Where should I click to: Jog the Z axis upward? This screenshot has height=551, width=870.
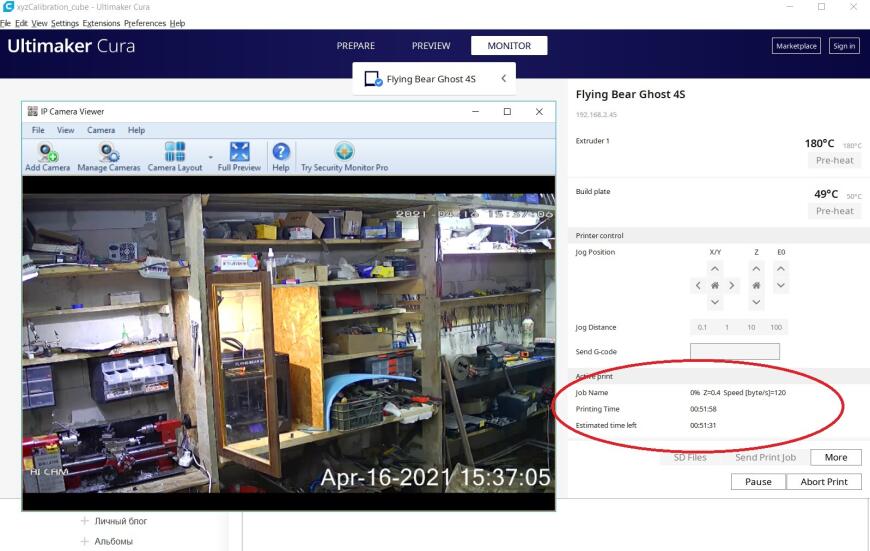(x=756, y=269)
